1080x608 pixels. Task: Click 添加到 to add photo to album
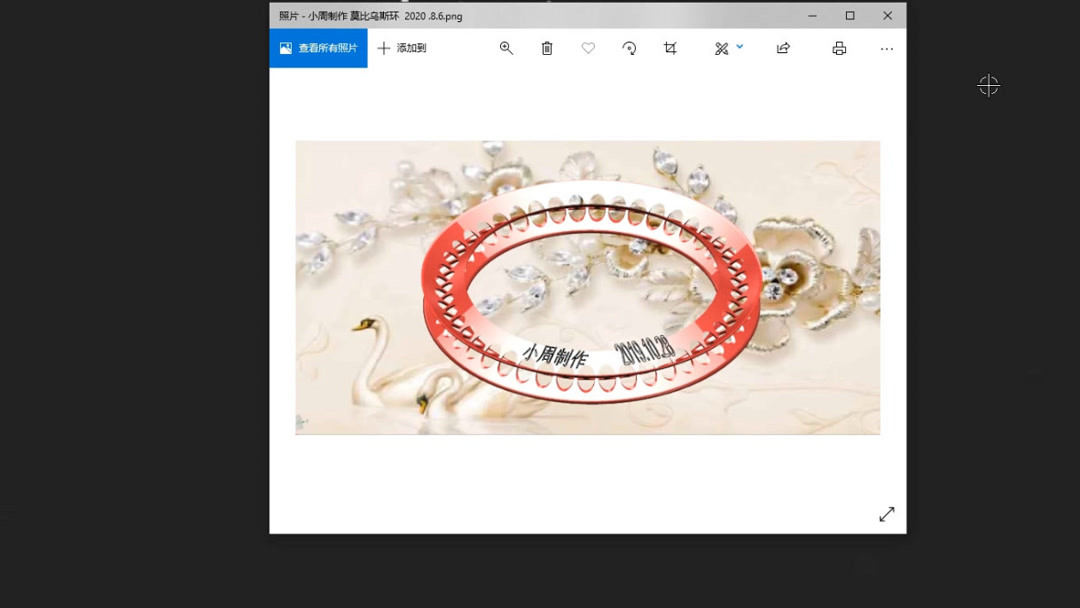click(x=403, y=47)
